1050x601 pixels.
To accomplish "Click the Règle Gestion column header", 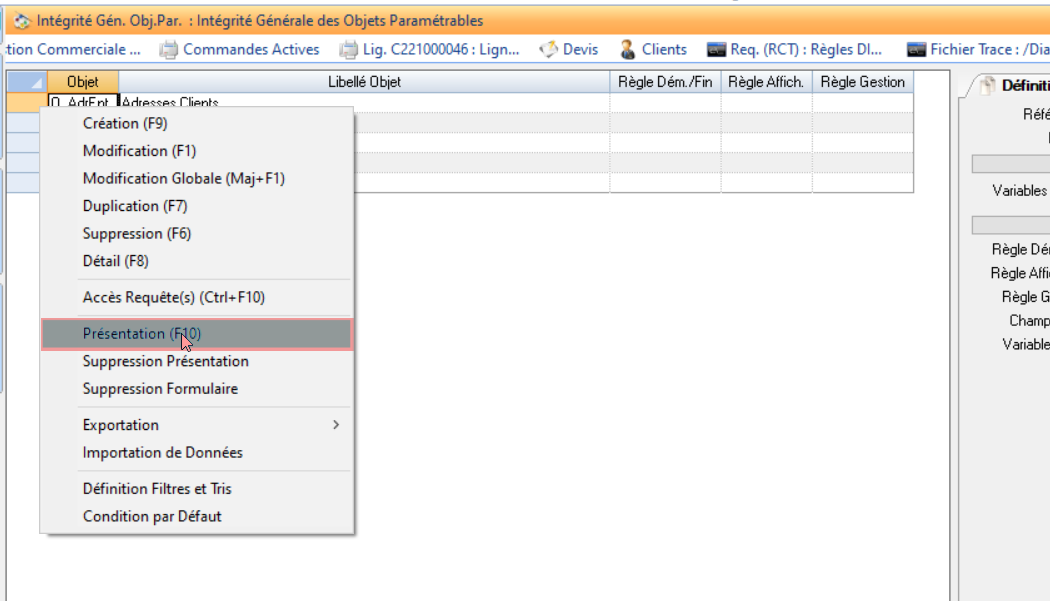I will [862, 82].
